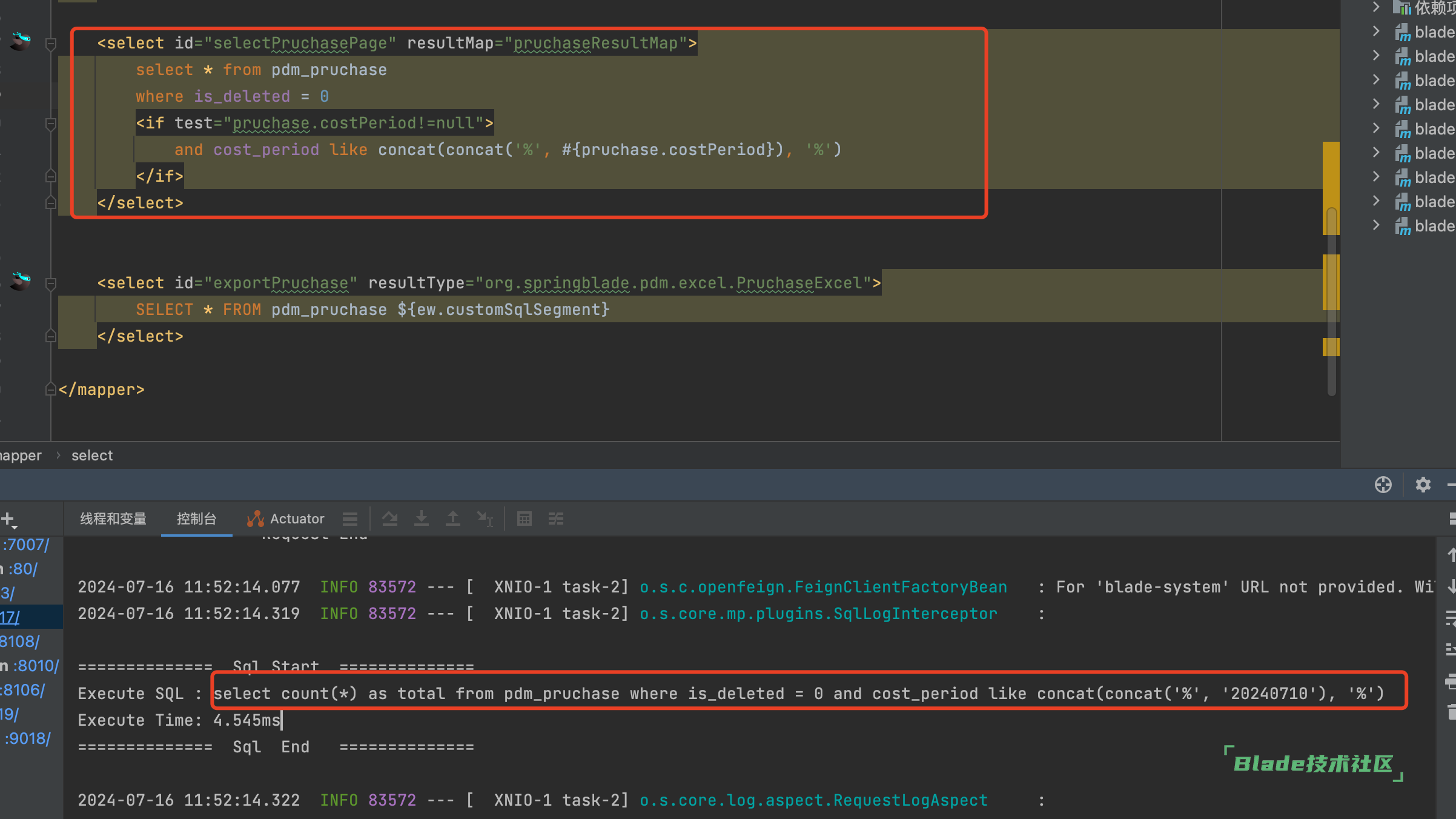Expand the last blade module chevron

pyautogui.click(x=1376, y=225)
